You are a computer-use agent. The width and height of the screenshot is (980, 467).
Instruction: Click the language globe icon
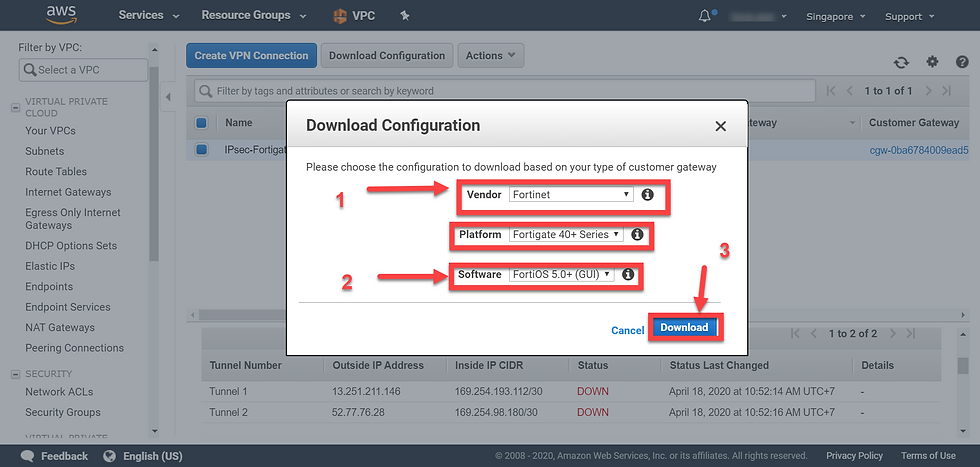coord(110,456)
